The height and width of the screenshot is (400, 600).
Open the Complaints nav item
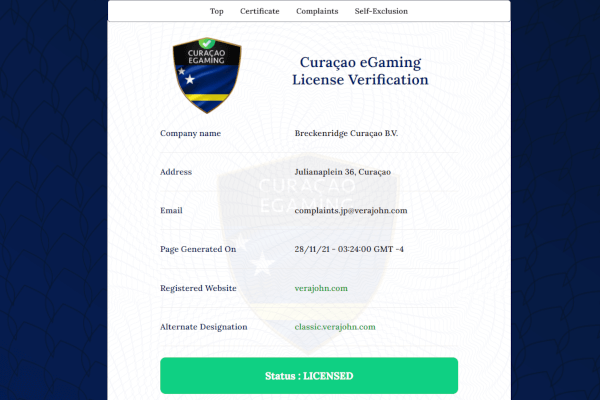tap(317, 11)
